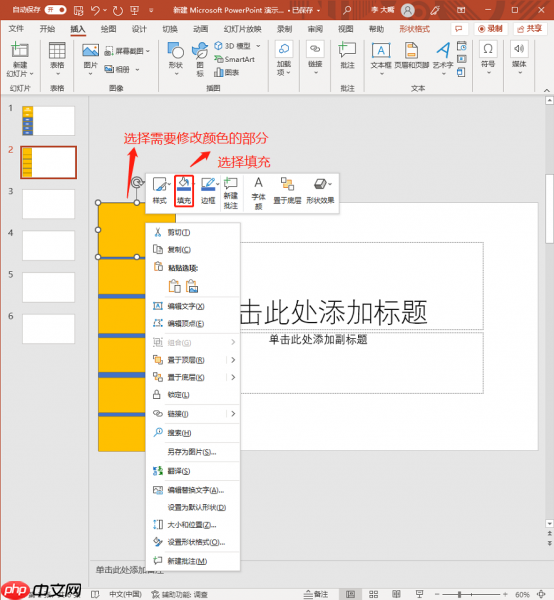
Task: Choose 设置形状格式 from context menu
Action: [193, 542]
